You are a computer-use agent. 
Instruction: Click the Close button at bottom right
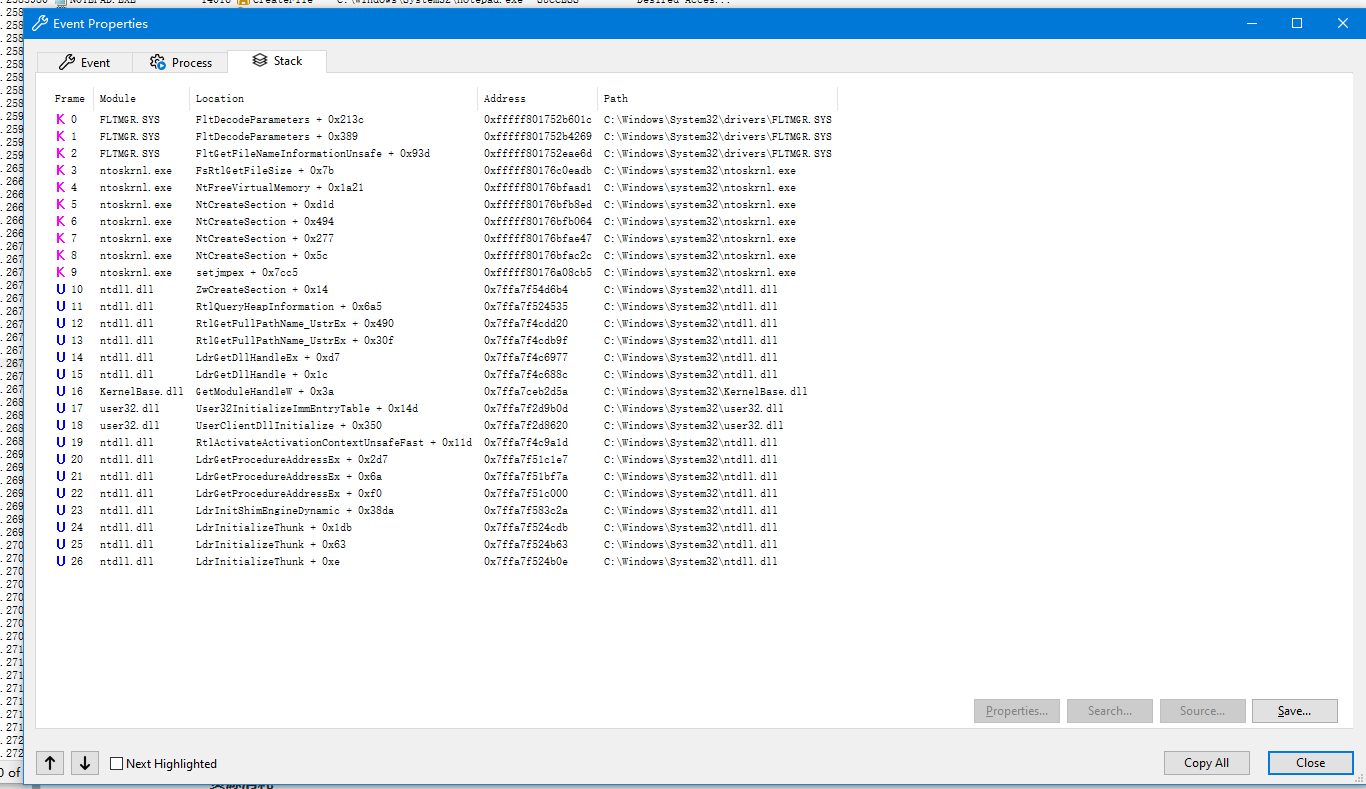(1310, 763)
